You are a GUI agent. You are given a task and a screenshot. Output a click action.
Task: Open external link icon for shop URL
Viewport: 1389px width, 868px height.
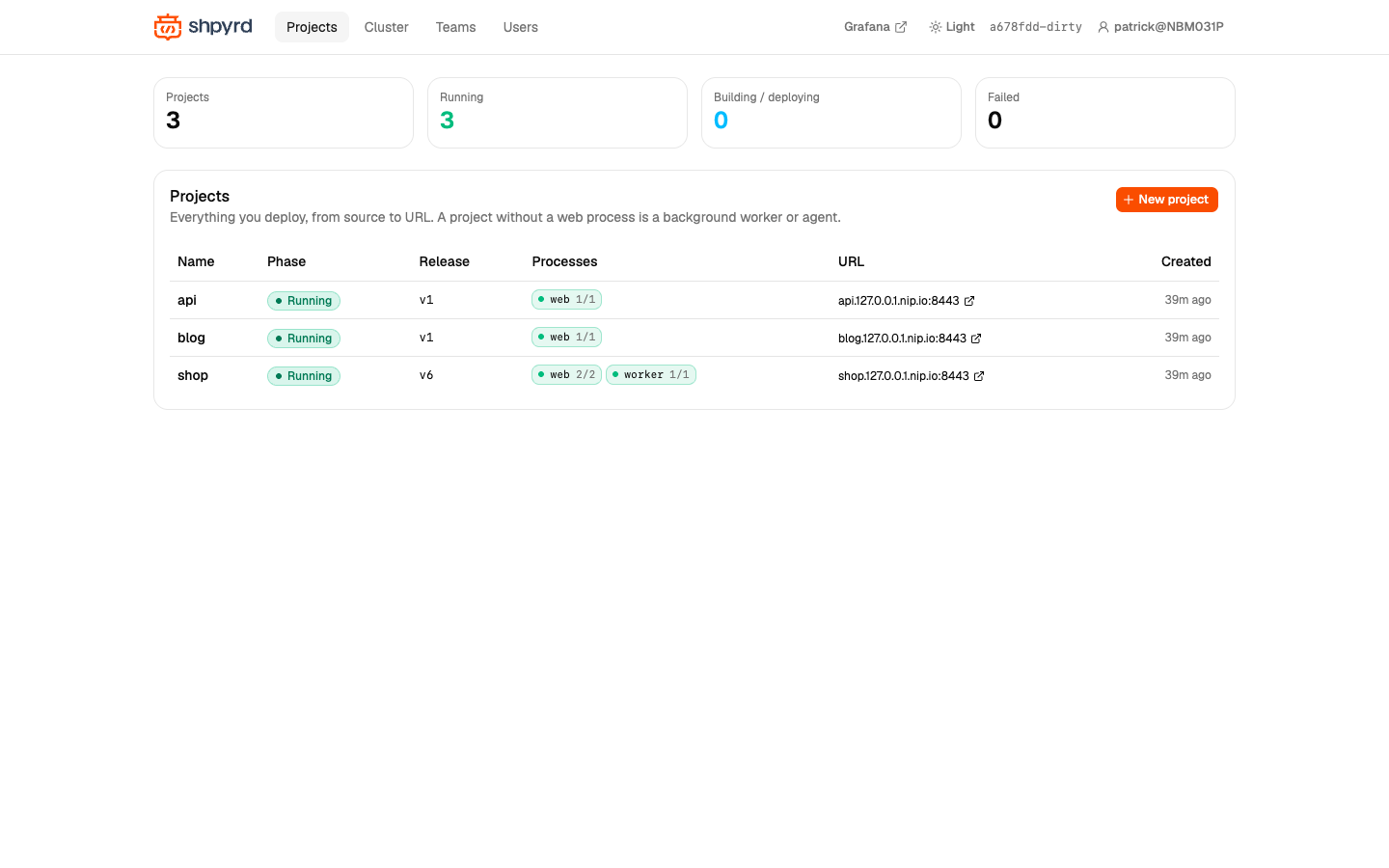point(979,376)
